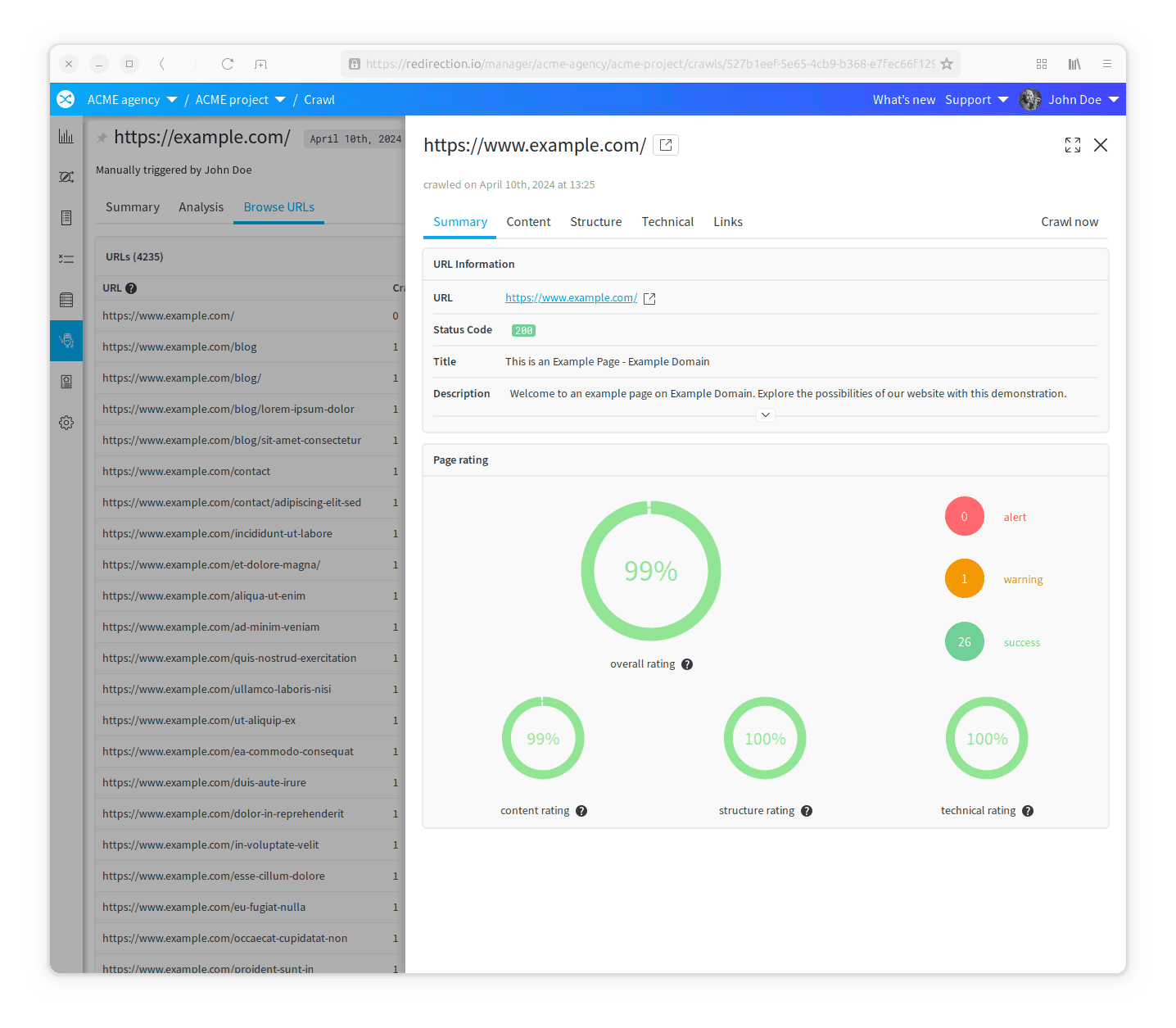Open the badge report sidebar icon
Viewport: 1176px width, 1028px height.
coord(66,382)
